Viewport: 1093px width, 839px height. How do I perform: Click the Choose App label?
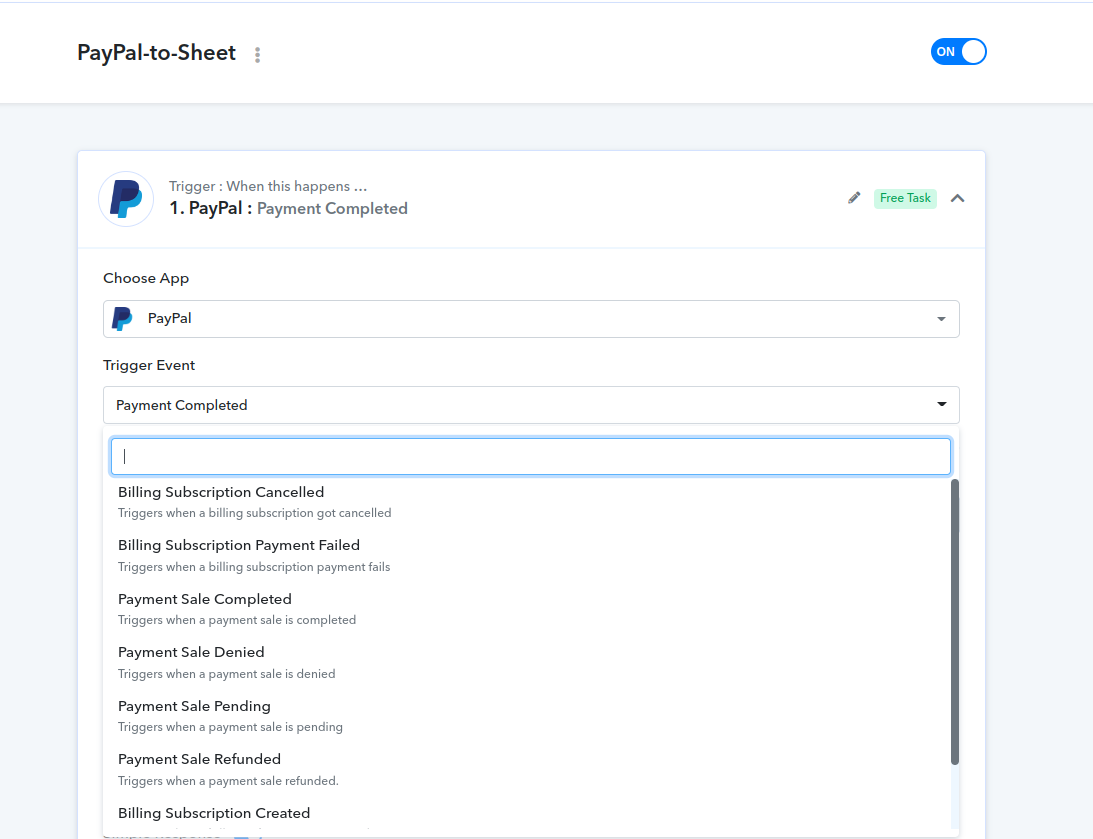coord(146,278)
